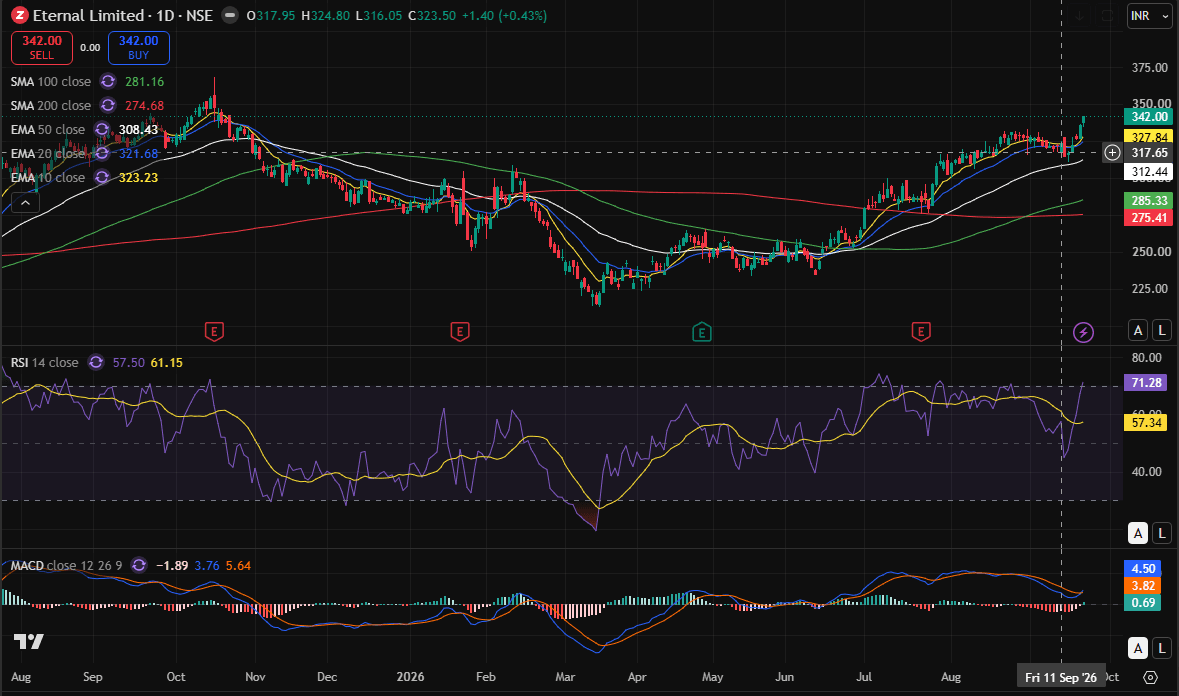The height and width of the screenshot is (696, 1179).
Task: Click the 342.00 BUY button
Action: point(138,47)
